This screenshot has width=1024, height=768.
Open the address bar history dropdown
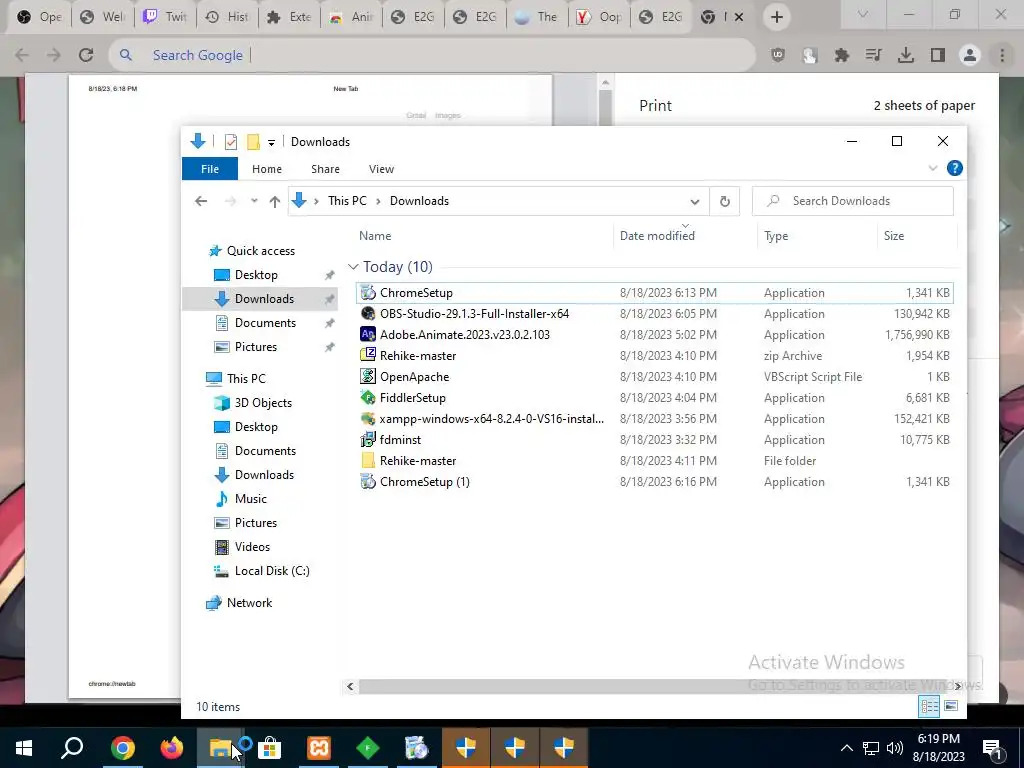pyautogui.click(x=694, y=201)
